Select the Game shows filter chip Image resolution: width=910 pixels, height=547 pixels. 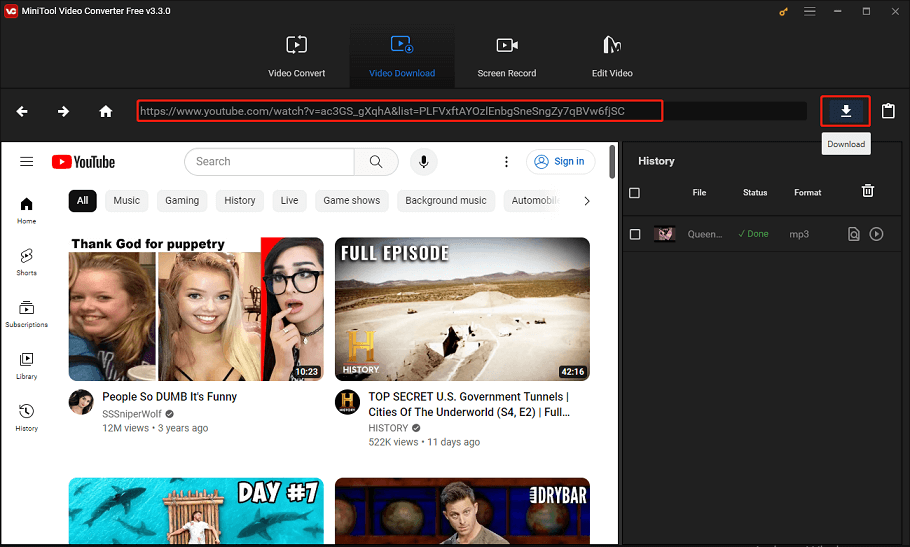click(x=352, y=201)
